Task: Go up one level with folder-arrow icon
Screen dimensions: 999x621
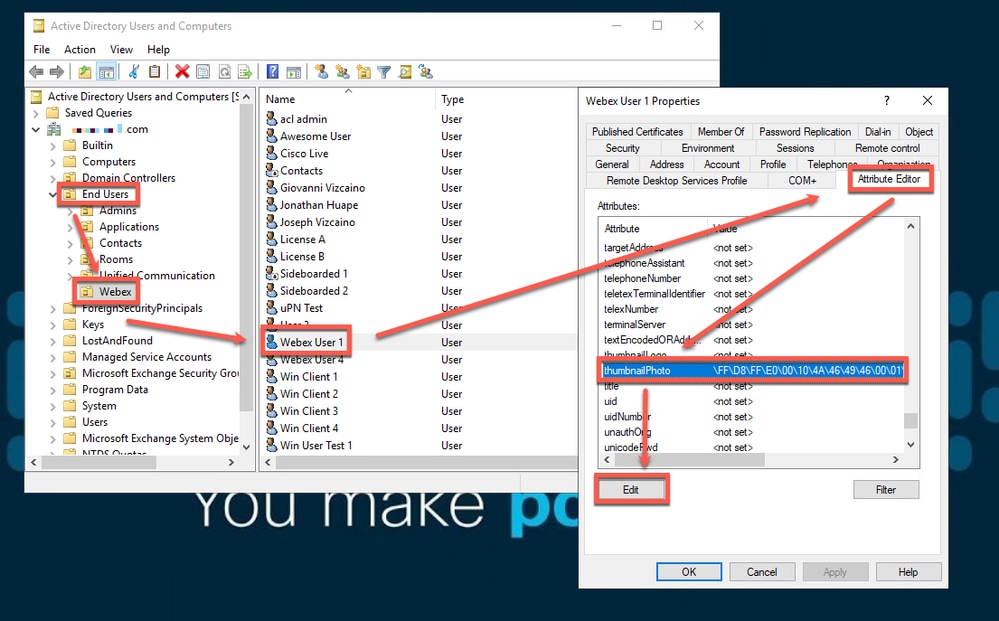Action: (x=85, y=72)
